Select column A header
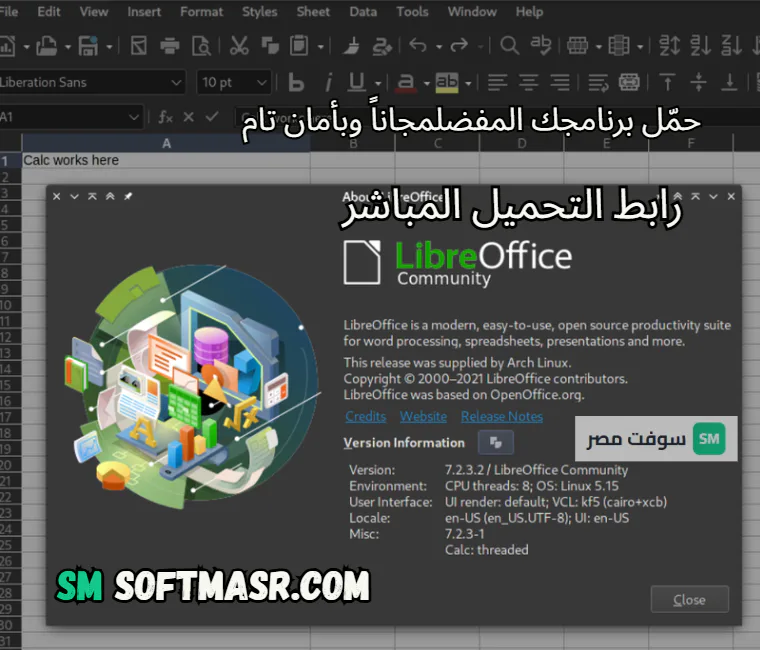The width and height of the screenshot is (760, 650). (166, 143)
